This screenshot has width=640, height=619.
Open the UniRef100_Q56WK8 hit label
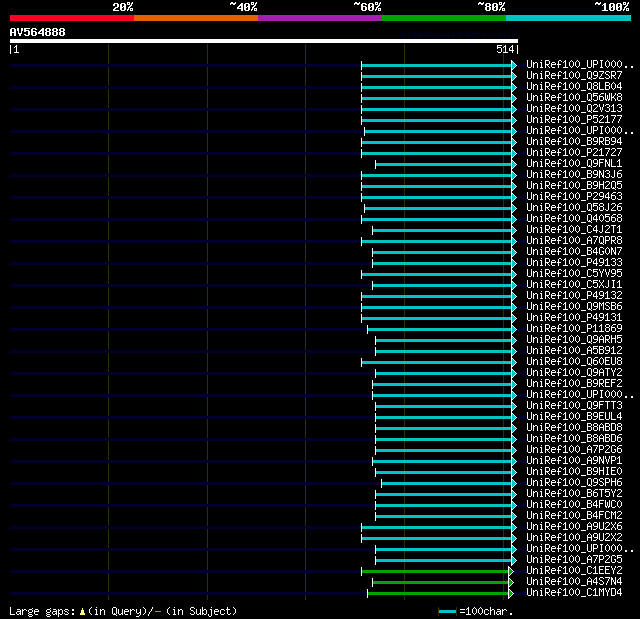click(x=574, y=98)
